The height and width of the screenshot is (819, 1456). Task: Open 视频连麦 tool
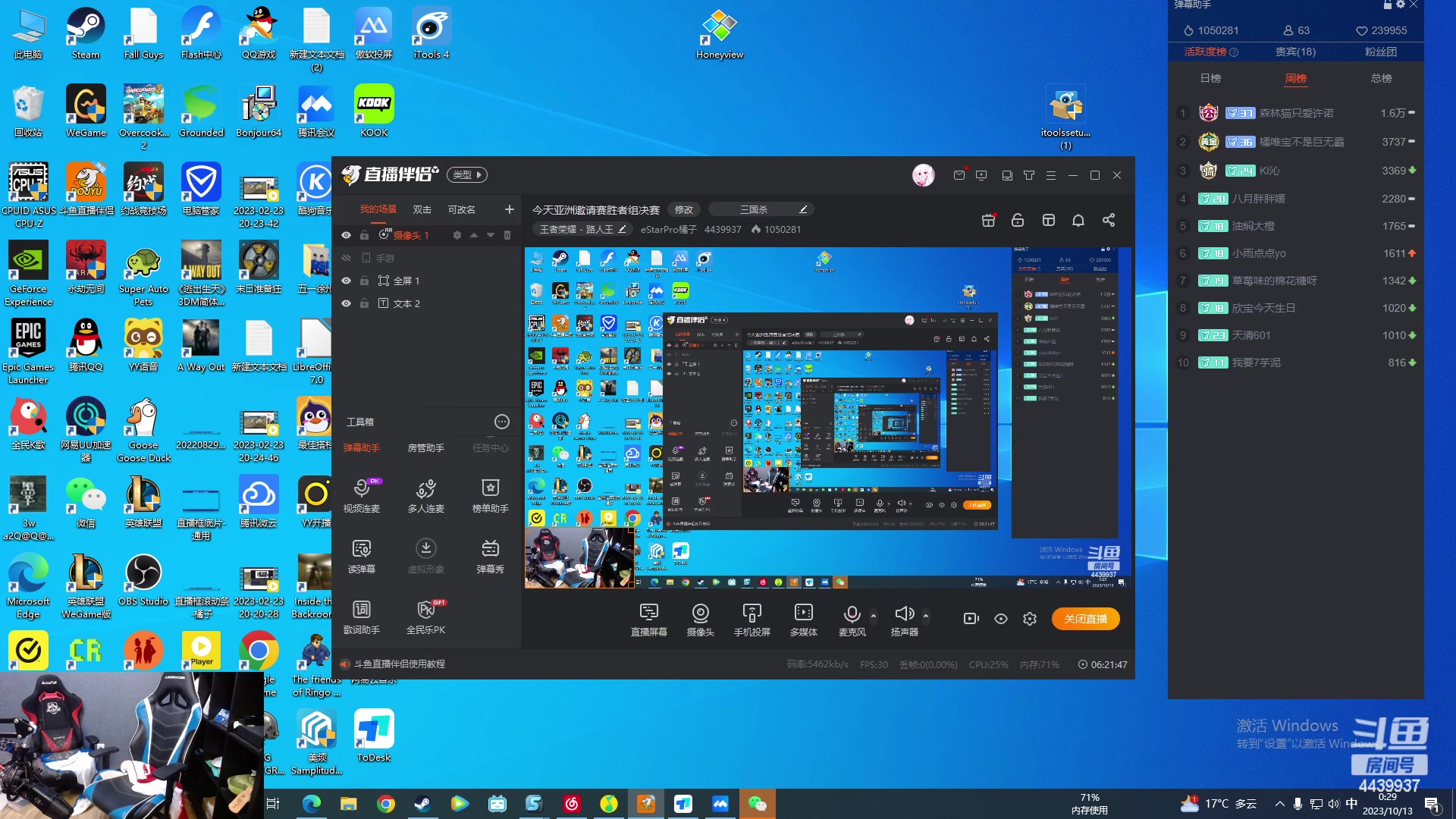tap(362, 495)
